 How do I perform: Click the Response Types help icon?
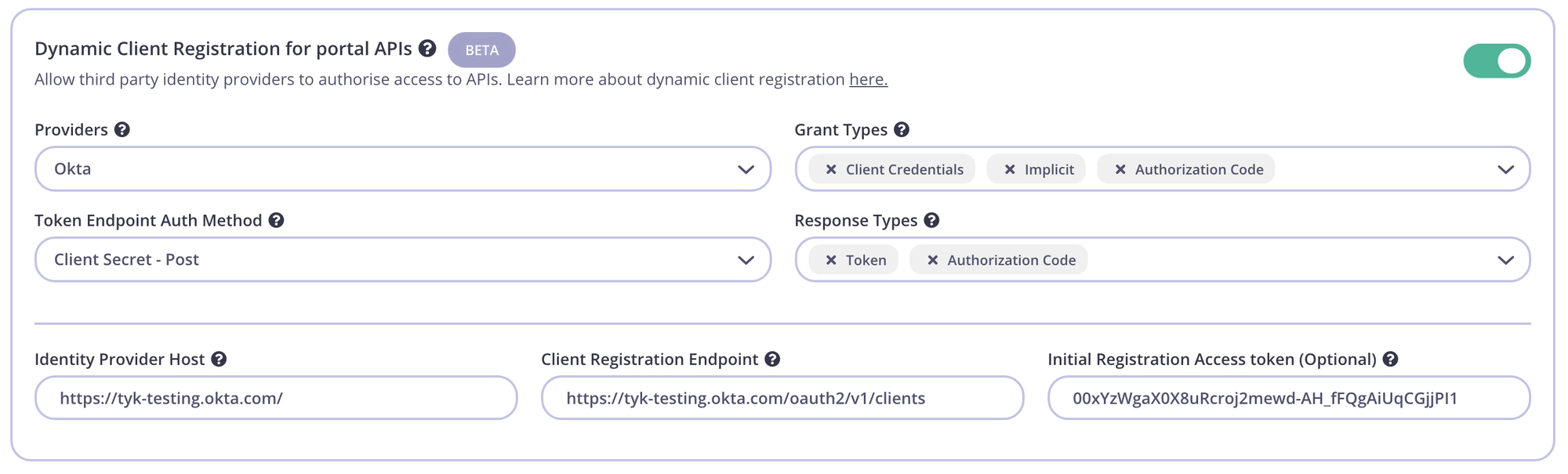[x=931, y=221]
